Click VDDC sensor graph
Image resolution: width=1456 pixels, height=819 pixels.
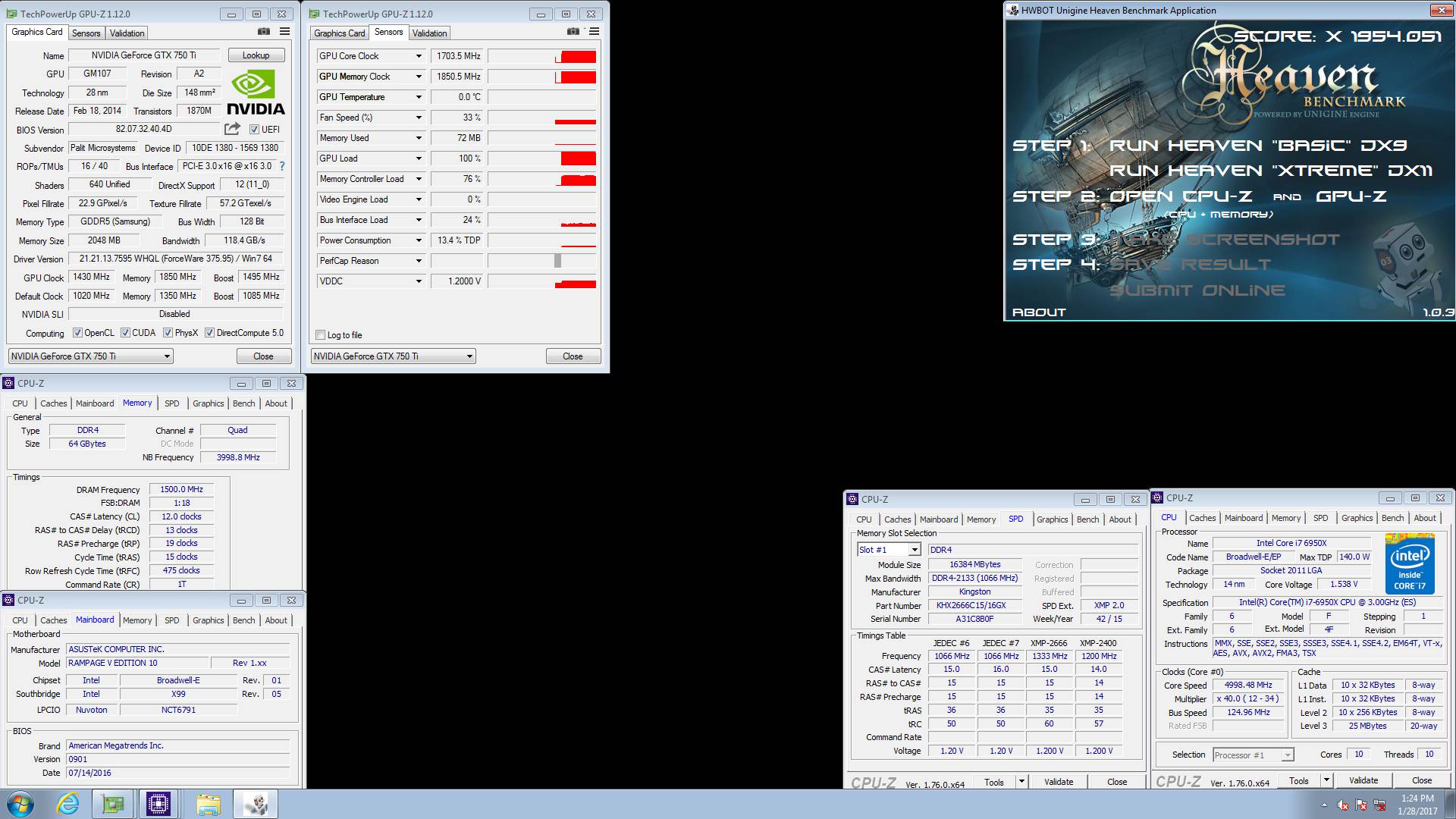[x=542, y=281]
